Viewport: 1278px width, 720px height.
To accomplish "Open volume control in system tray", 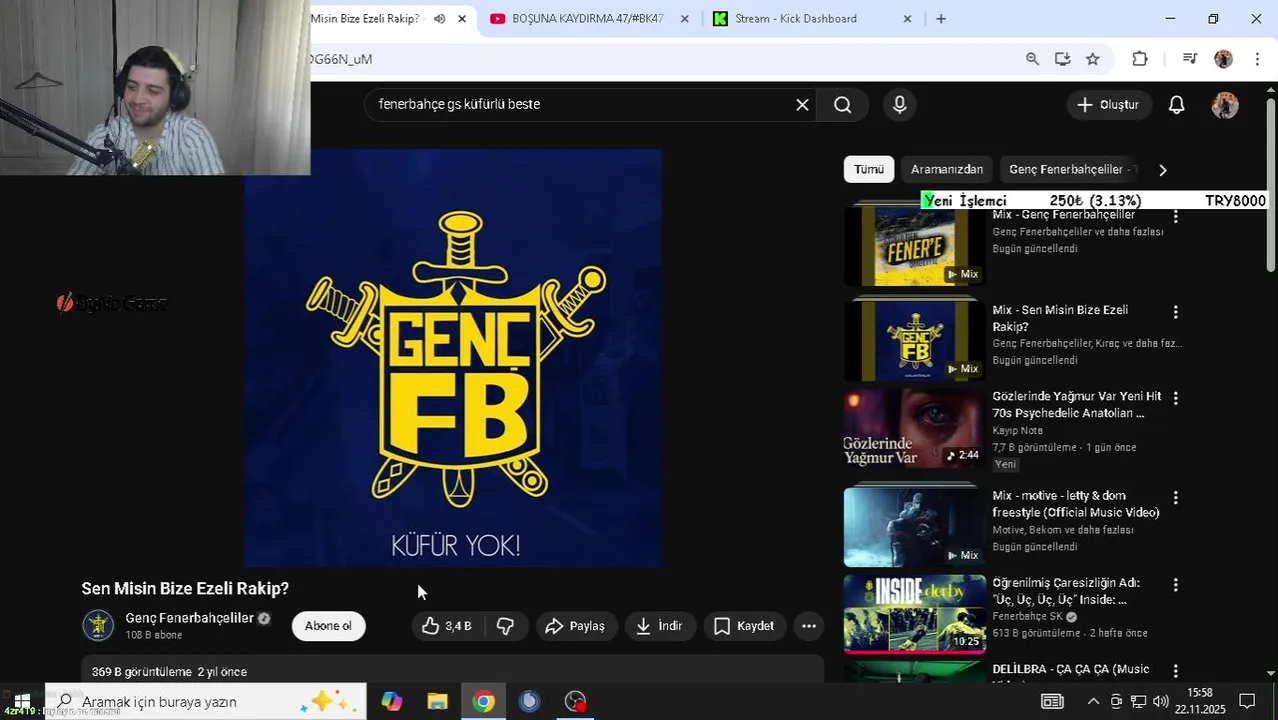I will (1160, 702).
